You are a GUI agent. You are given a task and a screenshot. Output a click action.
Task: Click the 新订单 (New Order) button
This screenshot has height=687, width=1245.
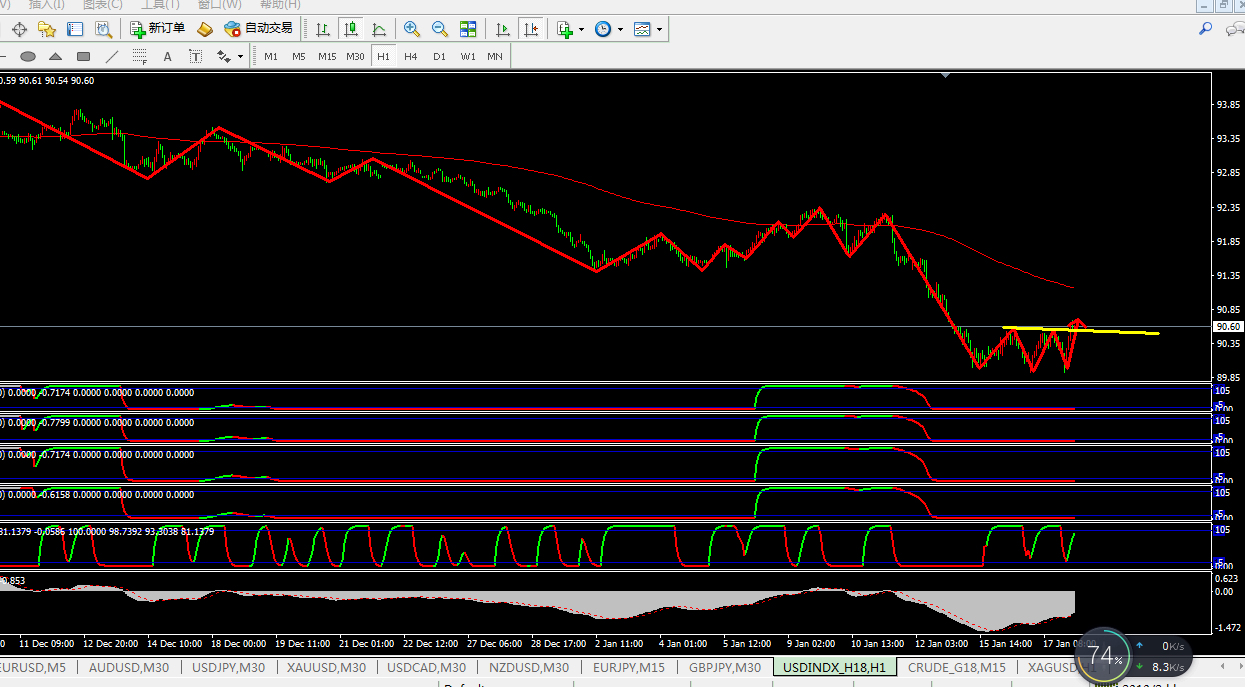[159, 29]
